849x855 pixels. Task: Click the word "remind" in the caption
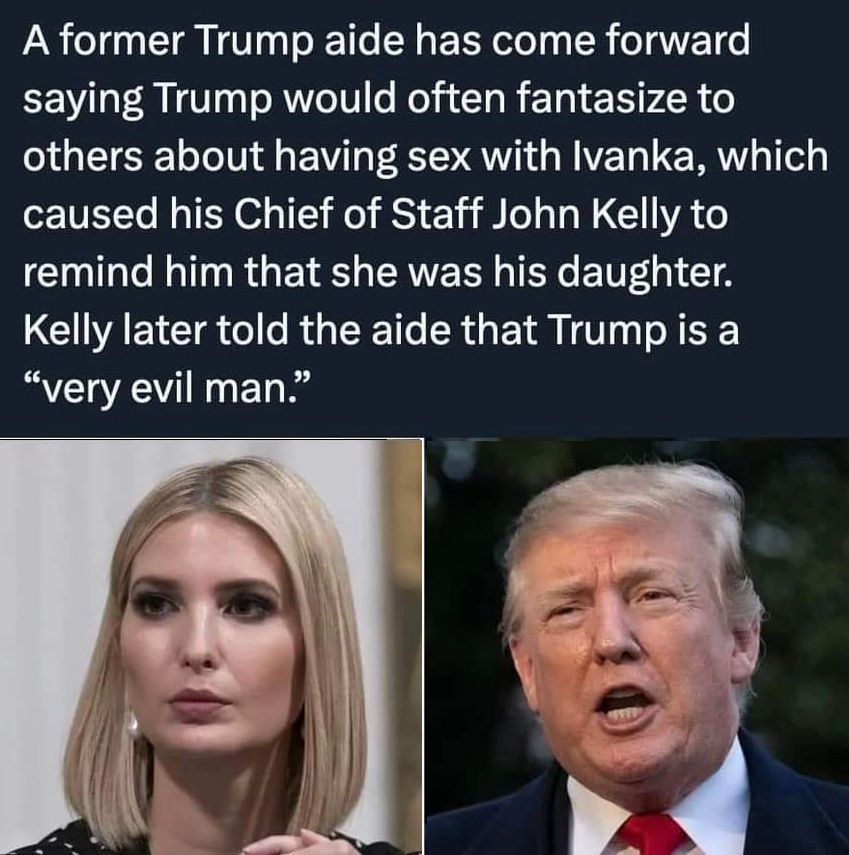(88, 273)
